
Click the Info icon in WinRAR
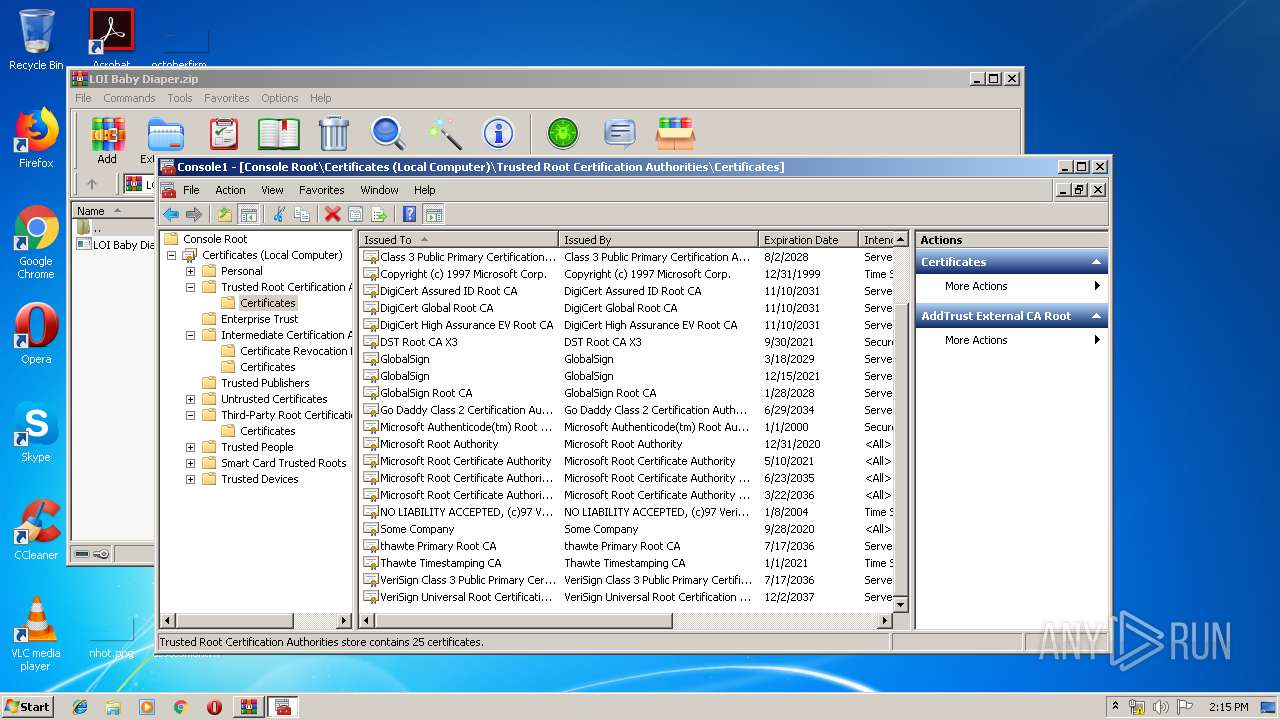pyautogui.click(x=498, y=133)
